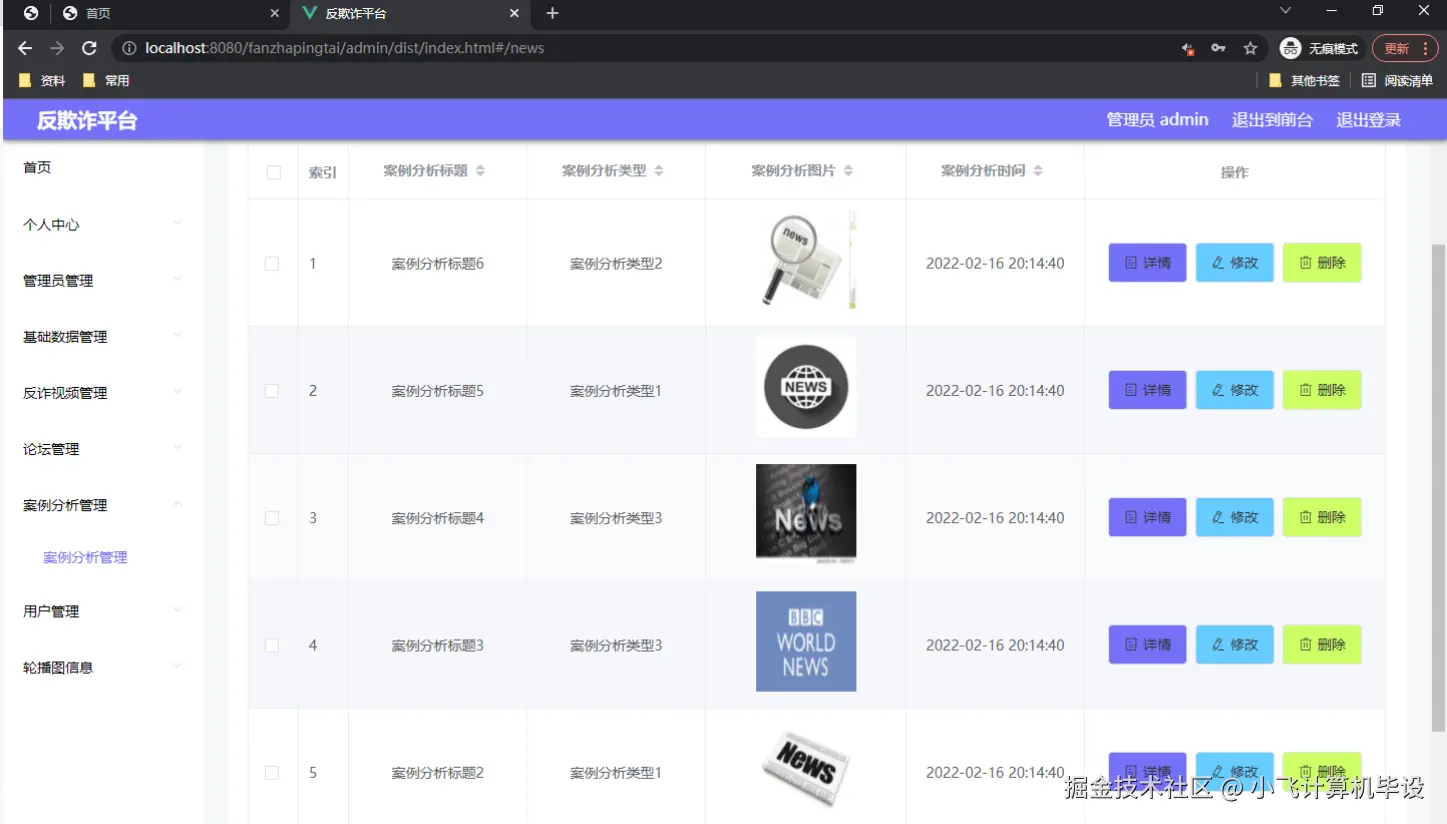Screen dimensions: 1447x824
Task: Expand the 用户管理 sidebar menu
Action: coord(103,610)
